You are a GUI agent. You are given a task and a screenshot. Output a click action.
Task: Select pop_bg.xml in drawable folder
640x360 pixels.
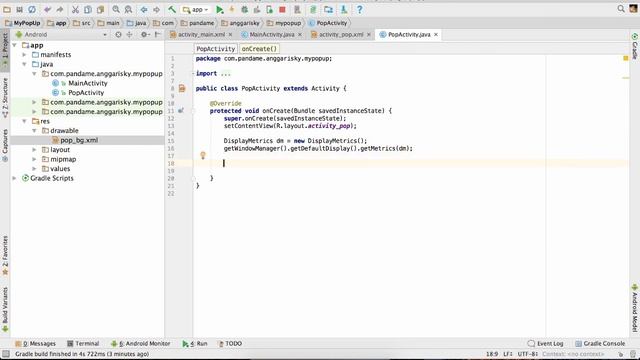point(79,140)
